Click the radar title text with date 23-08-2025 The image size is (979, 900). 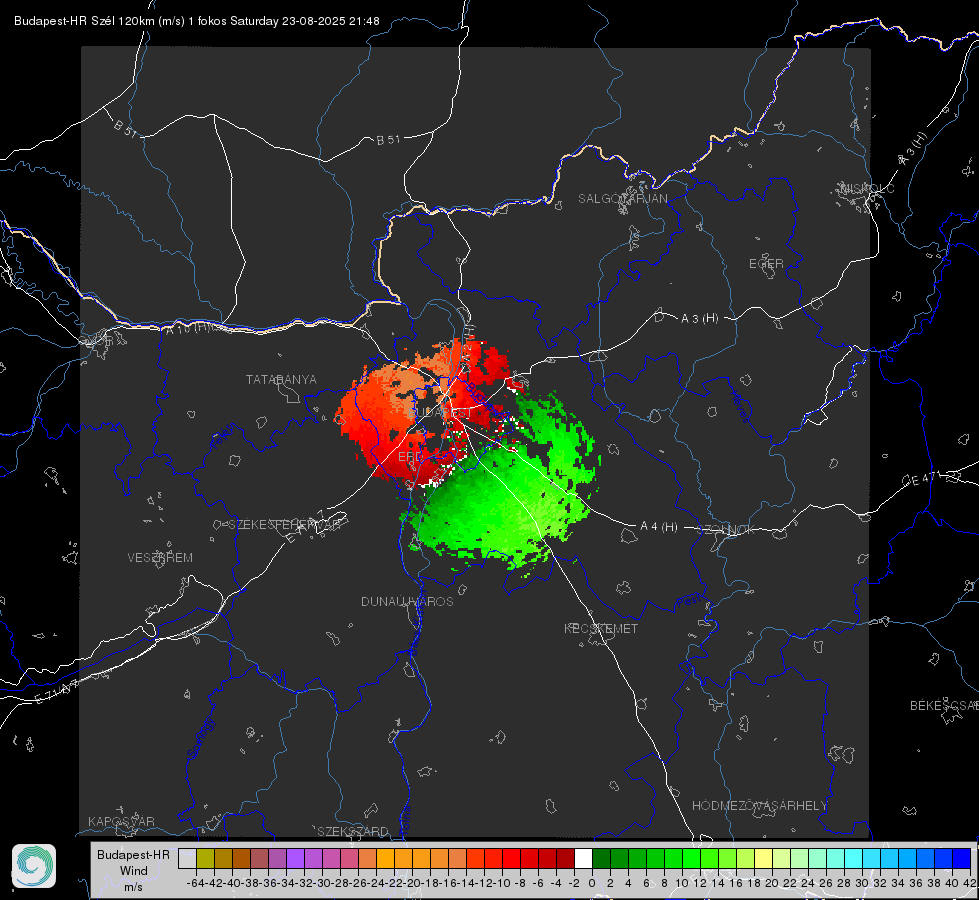197,21
